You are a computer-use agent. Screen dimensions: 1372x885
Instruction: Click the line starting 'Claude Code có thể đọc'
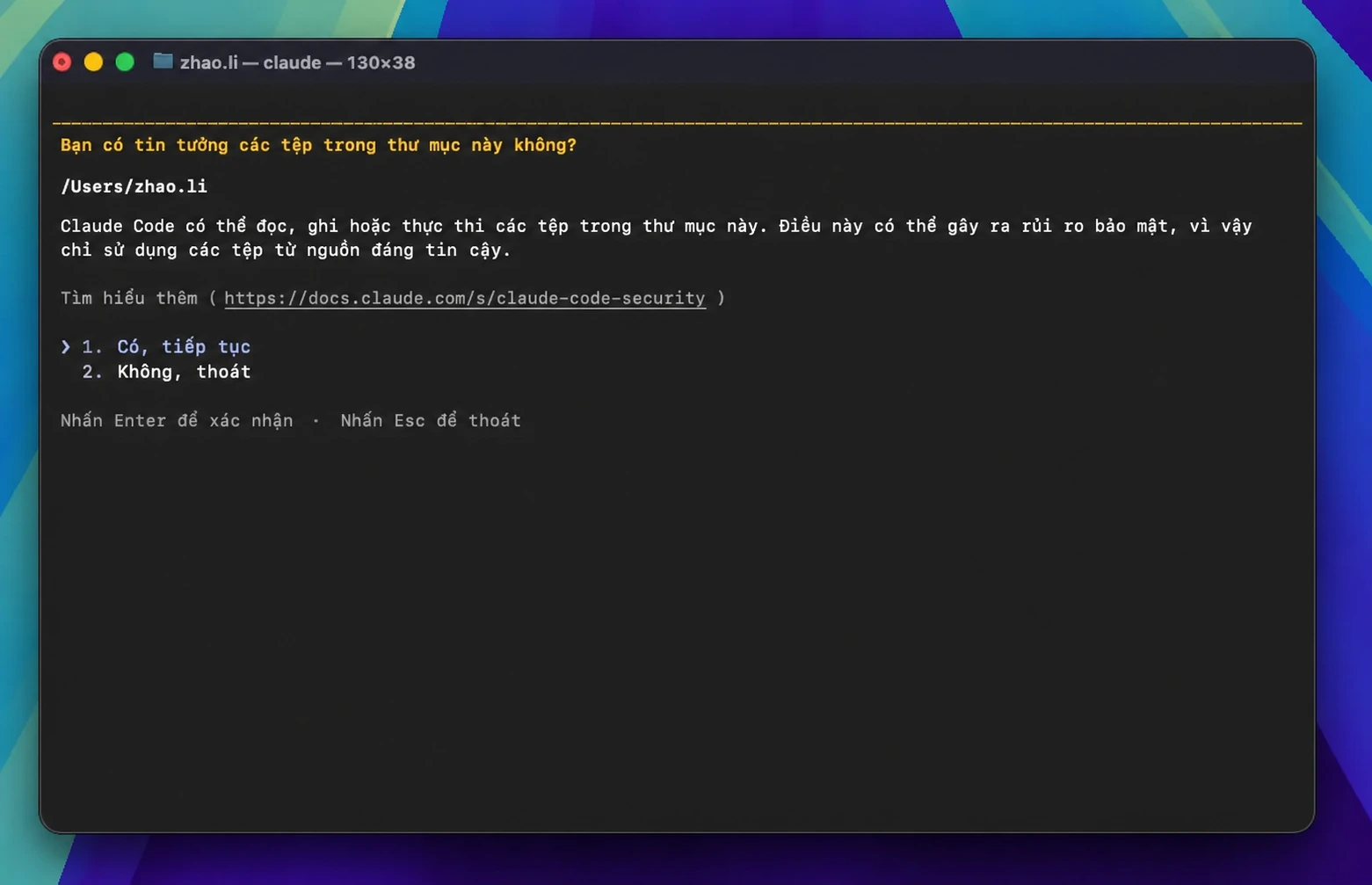[656, 226]
